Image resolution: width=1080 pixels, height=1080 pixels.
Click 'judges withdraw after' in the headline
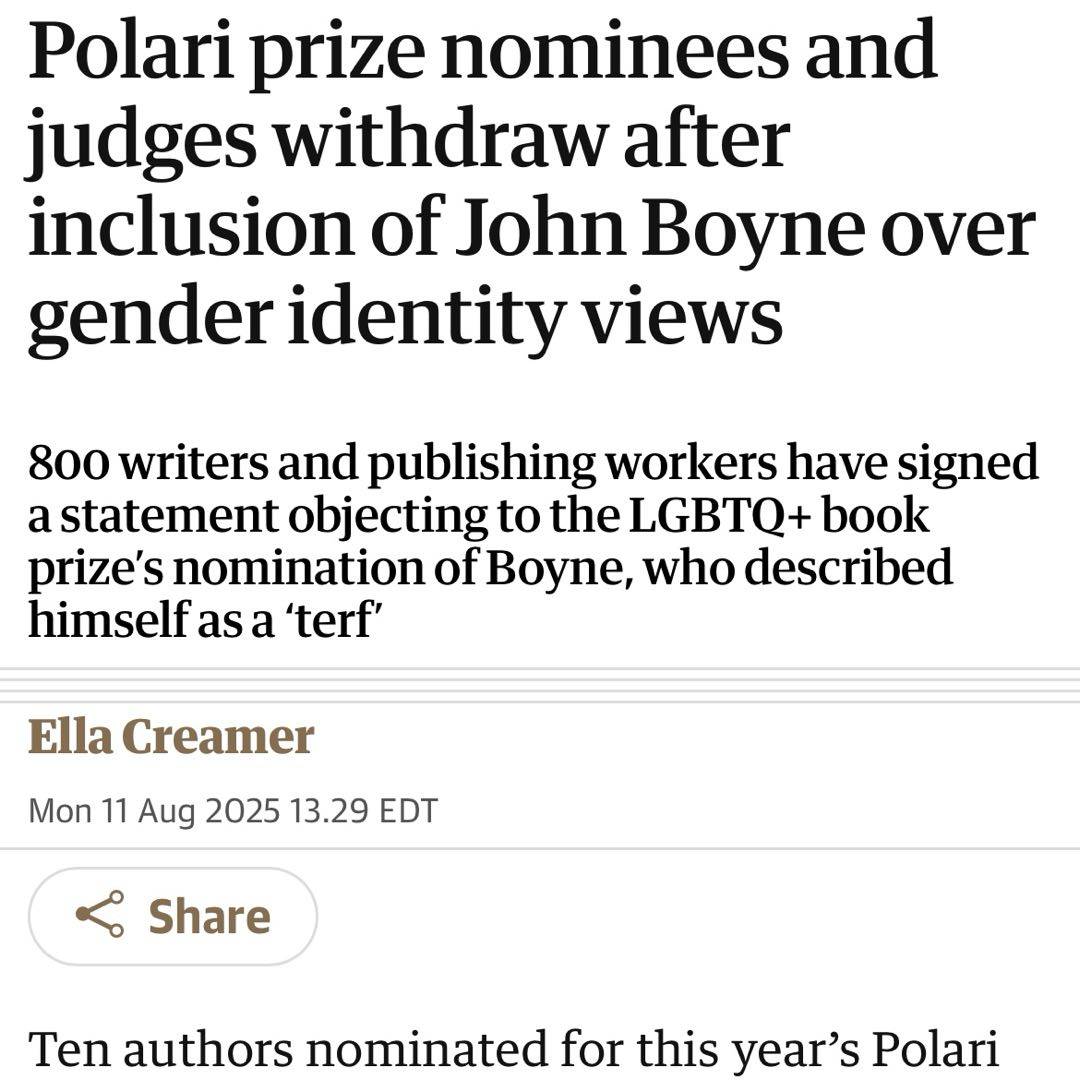[408, 140]
